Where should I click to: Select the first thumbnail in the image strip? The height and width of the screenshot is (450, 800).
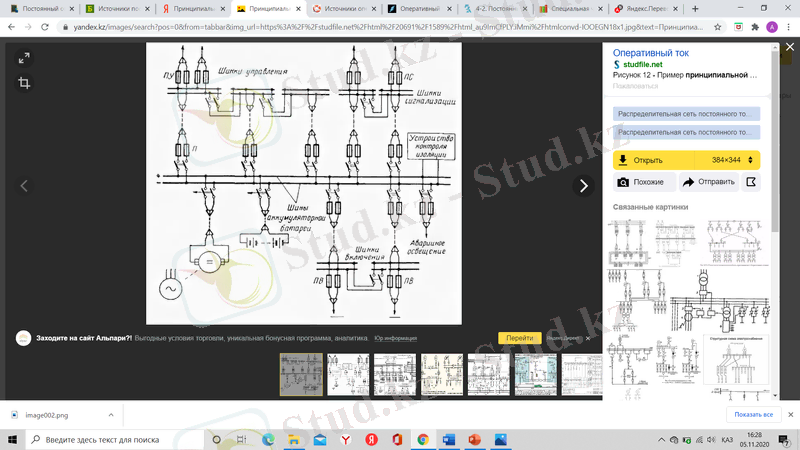[x=301, y=374]
